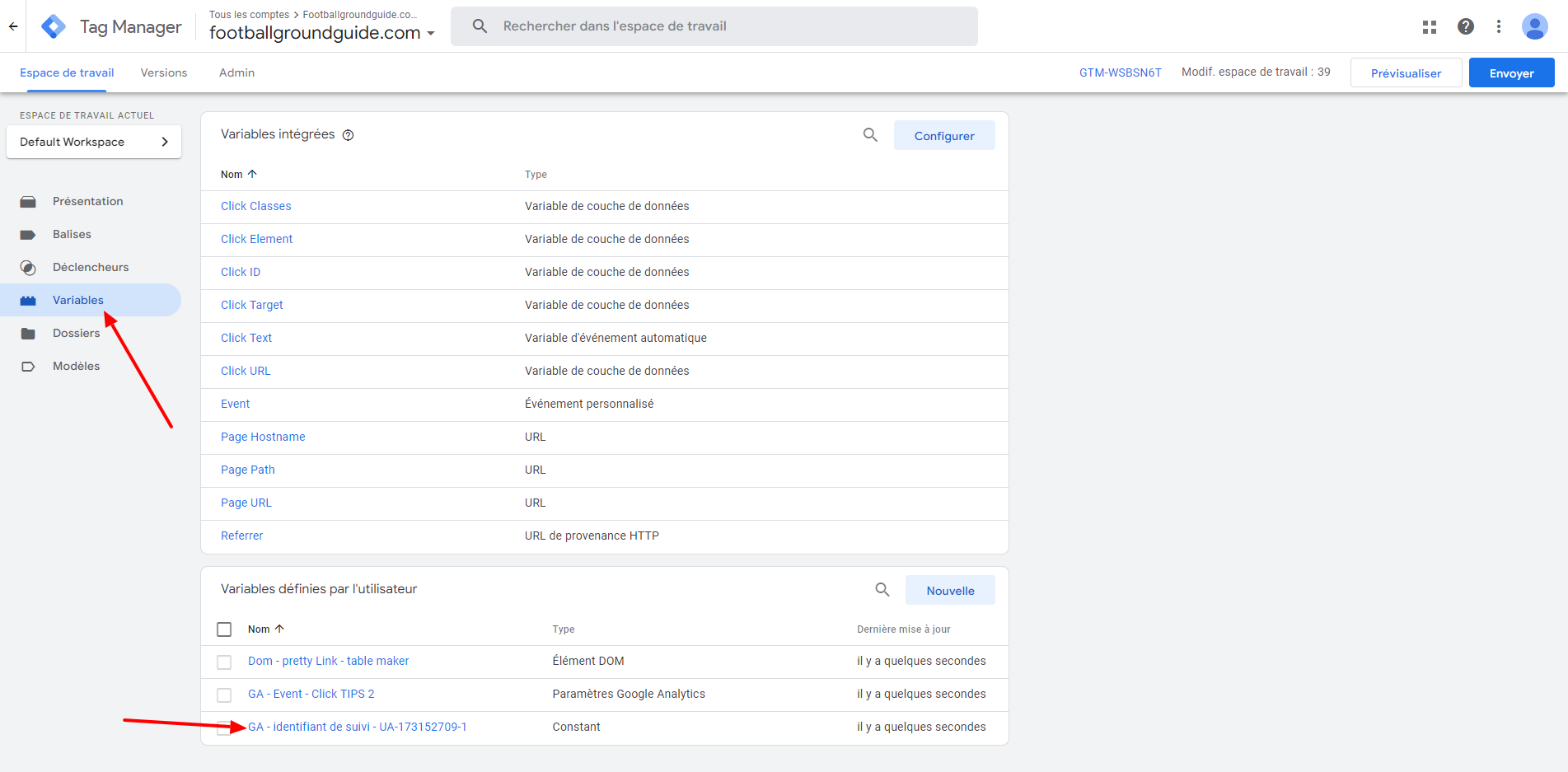
Task: Toggle the select-all variables checkbox
Action: point(224,629)
